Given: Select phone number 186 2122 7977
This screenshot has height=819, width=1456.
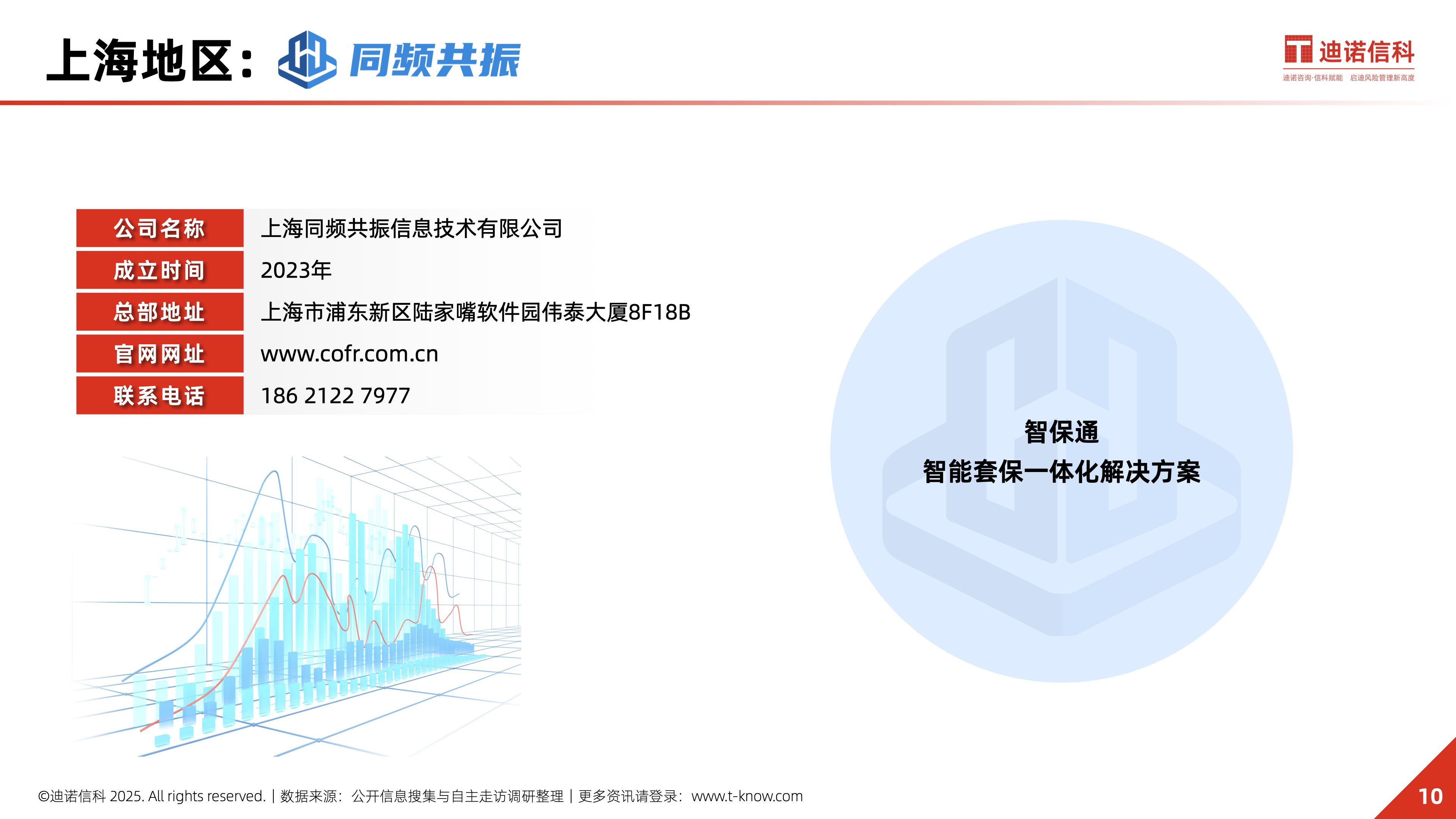Looking at the screenshot, I should tap(335, 395).
